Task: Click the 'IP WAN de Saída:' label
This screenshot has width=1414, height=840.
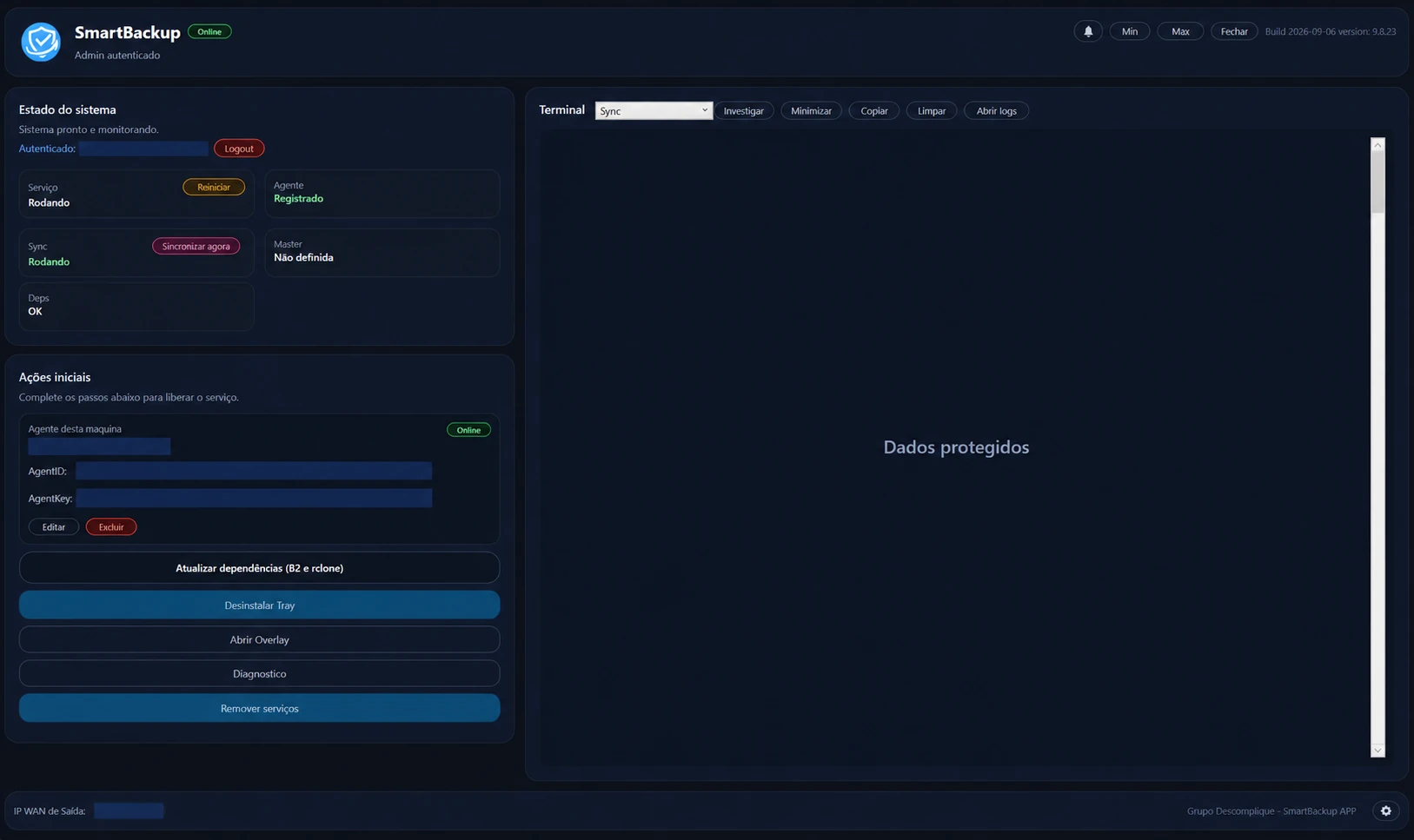Action: (x=50, y=811)
